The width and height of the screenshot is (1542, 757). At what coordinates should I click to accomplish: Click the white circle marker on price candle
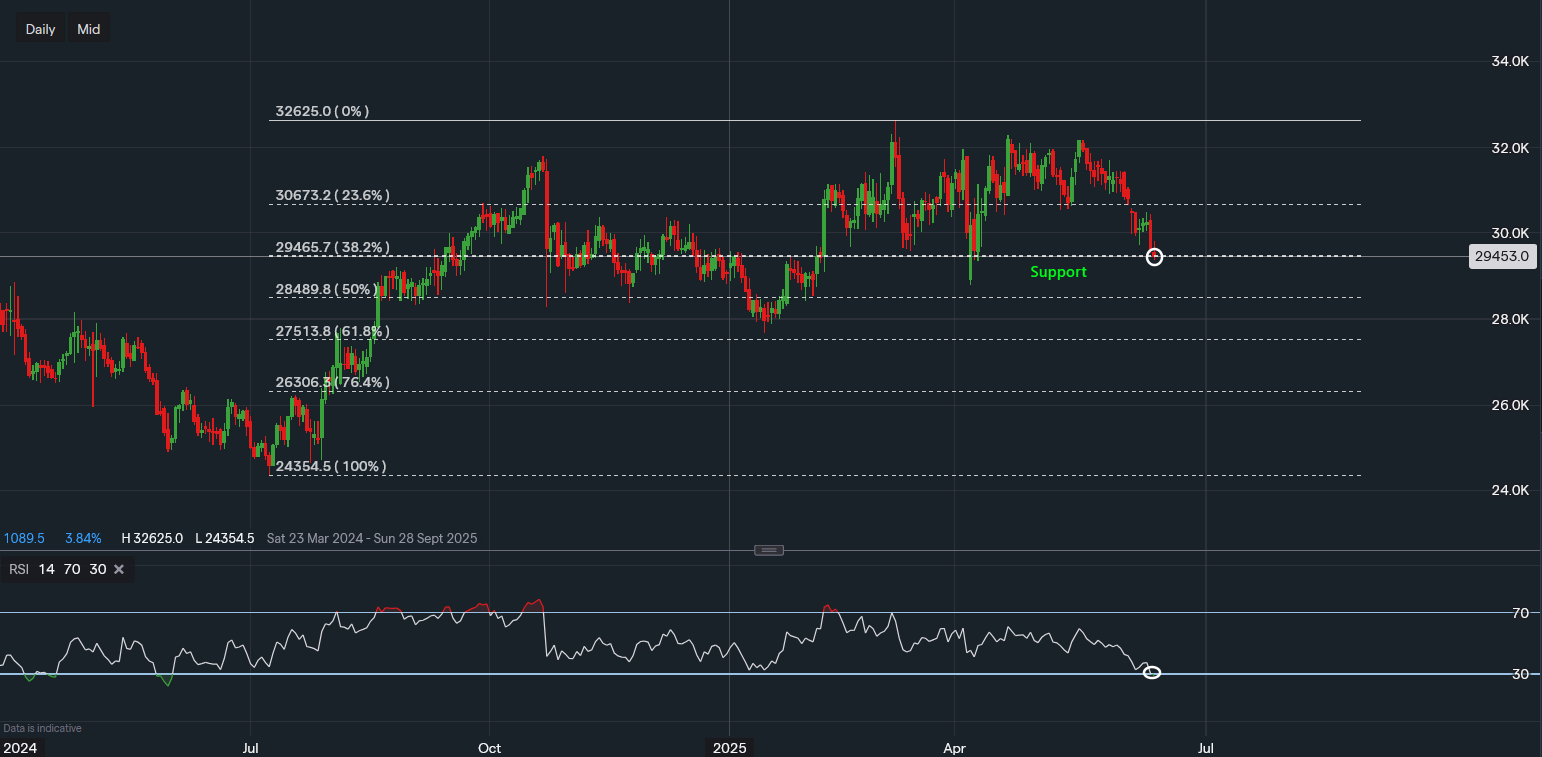1154,257
